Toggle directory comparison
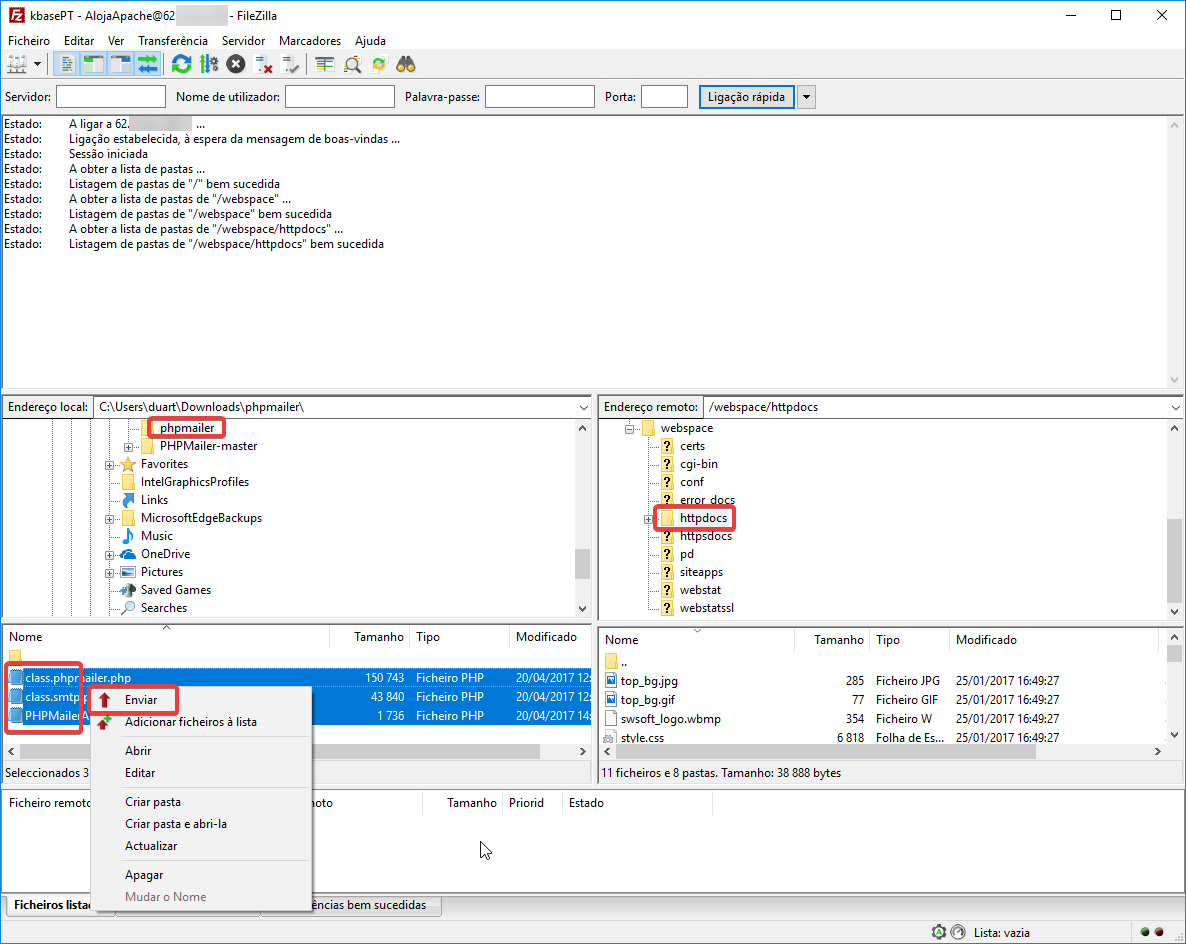Image resolution: width=1186 pixels, height=944 pixels. pos(352,64)
